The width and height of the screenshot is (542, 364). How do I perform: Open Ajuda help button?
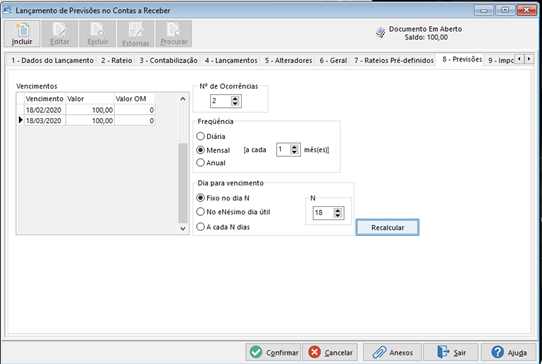508,352
